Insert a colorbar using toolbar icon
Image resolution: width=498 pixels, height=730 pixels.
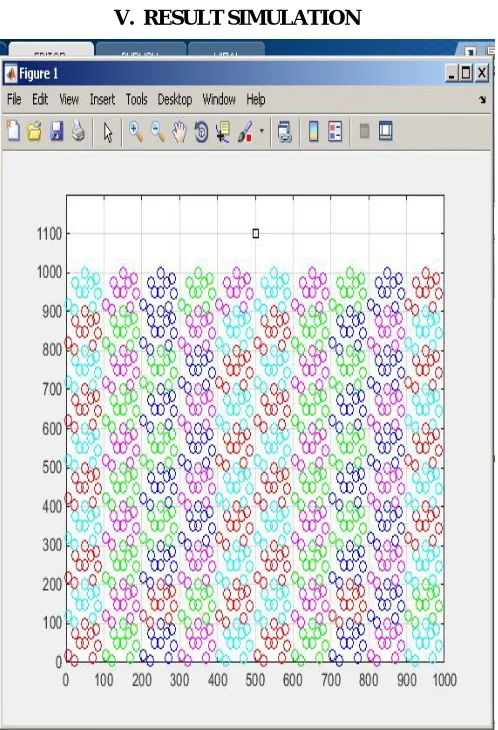pos(314,131)
